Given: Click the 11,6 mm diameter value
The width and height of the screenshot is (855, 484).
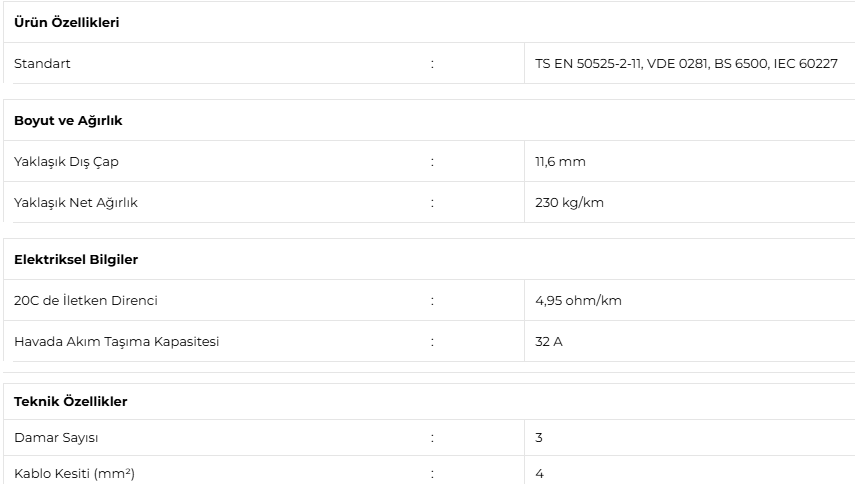Looking at the screenshot, I should point(560,161).
